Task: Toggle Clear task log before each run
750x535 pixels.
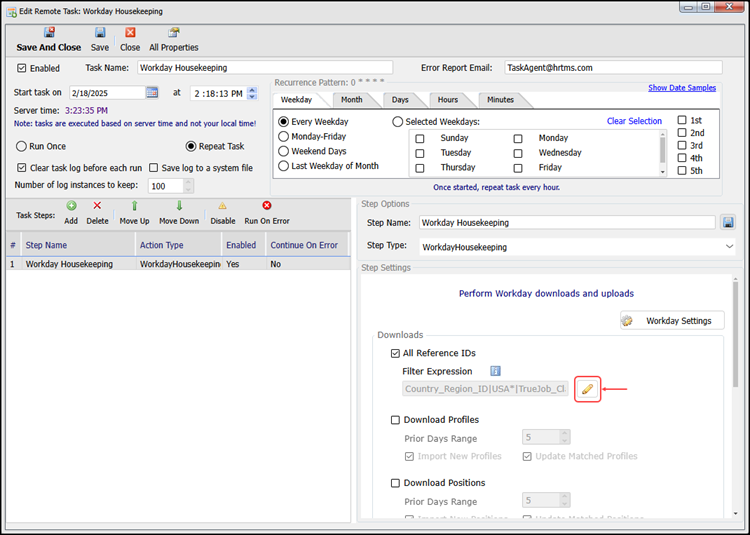Action: point(22,168)
